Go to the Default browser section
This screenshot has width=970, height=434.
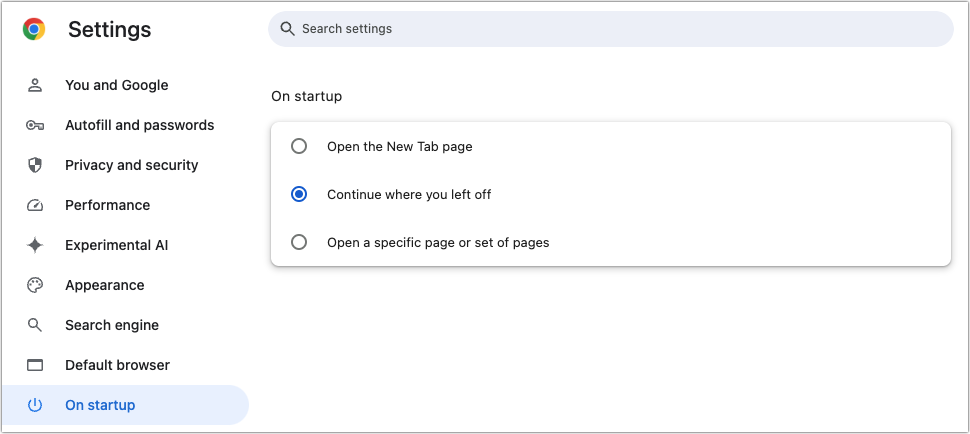tap(117, 365)
